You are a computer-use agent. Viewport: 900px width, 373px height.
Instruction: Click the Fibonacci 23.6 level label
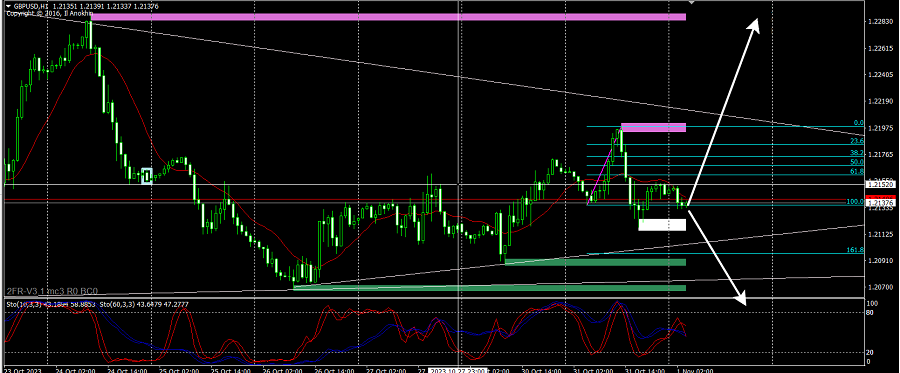(857, 141)
